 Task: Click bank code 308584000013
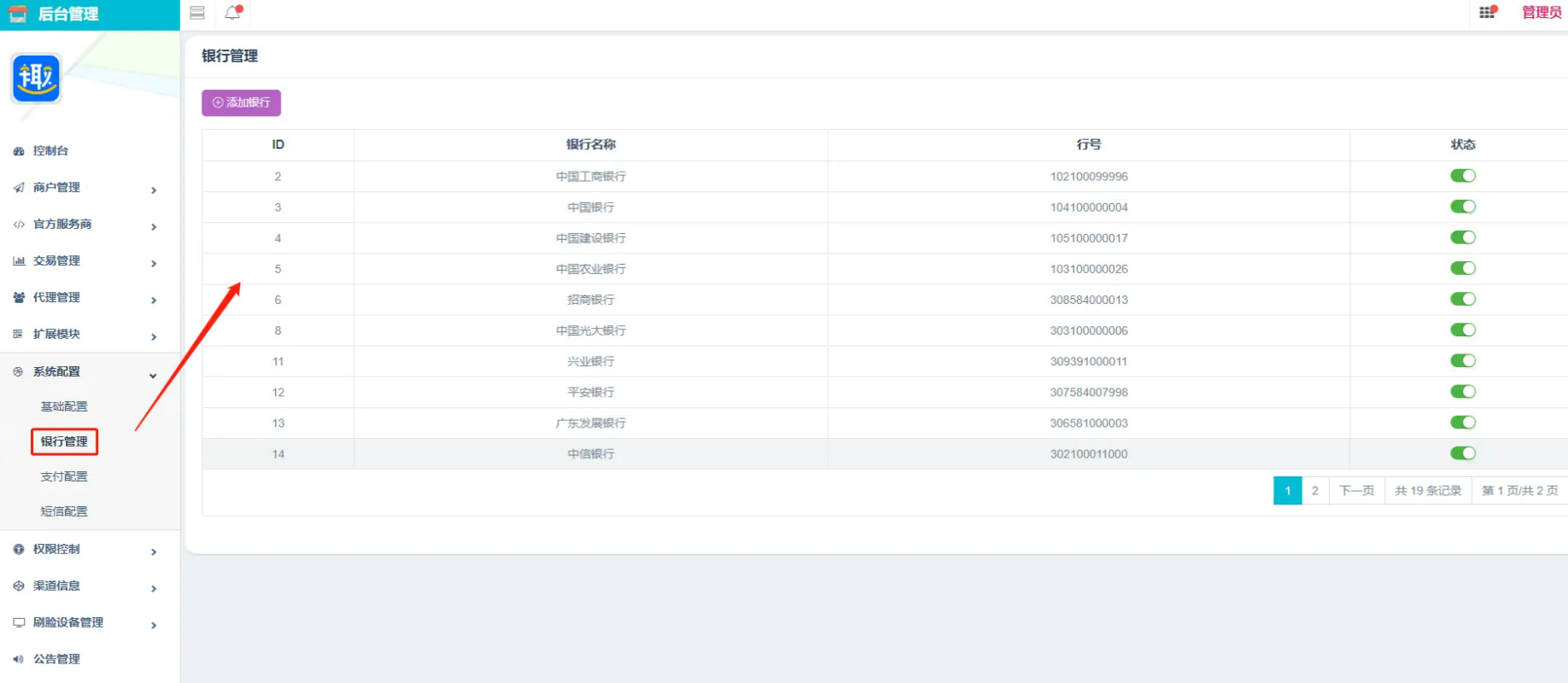tap(1089, 300)
